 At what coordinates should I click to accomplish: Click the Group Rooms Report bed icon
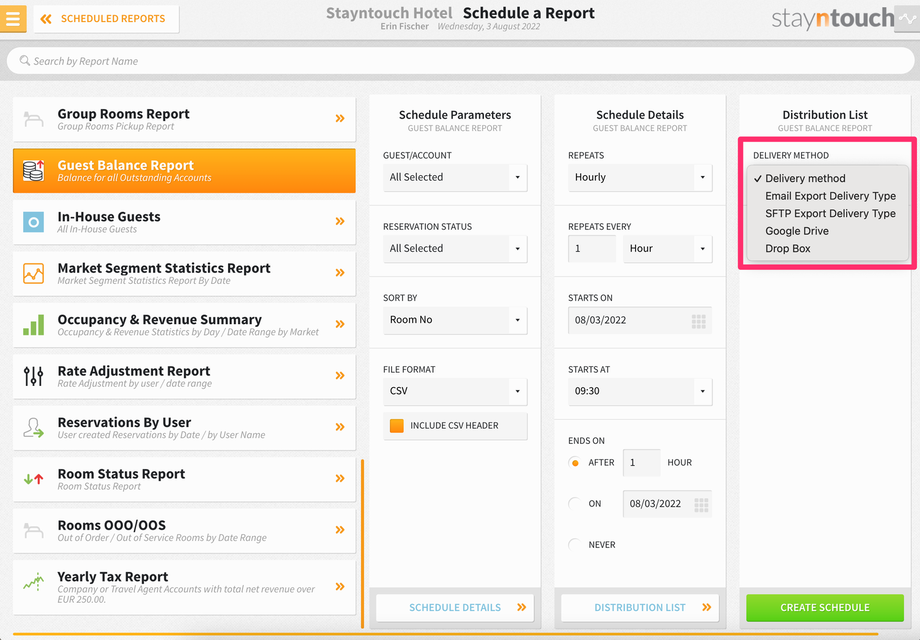click(33, 119)
